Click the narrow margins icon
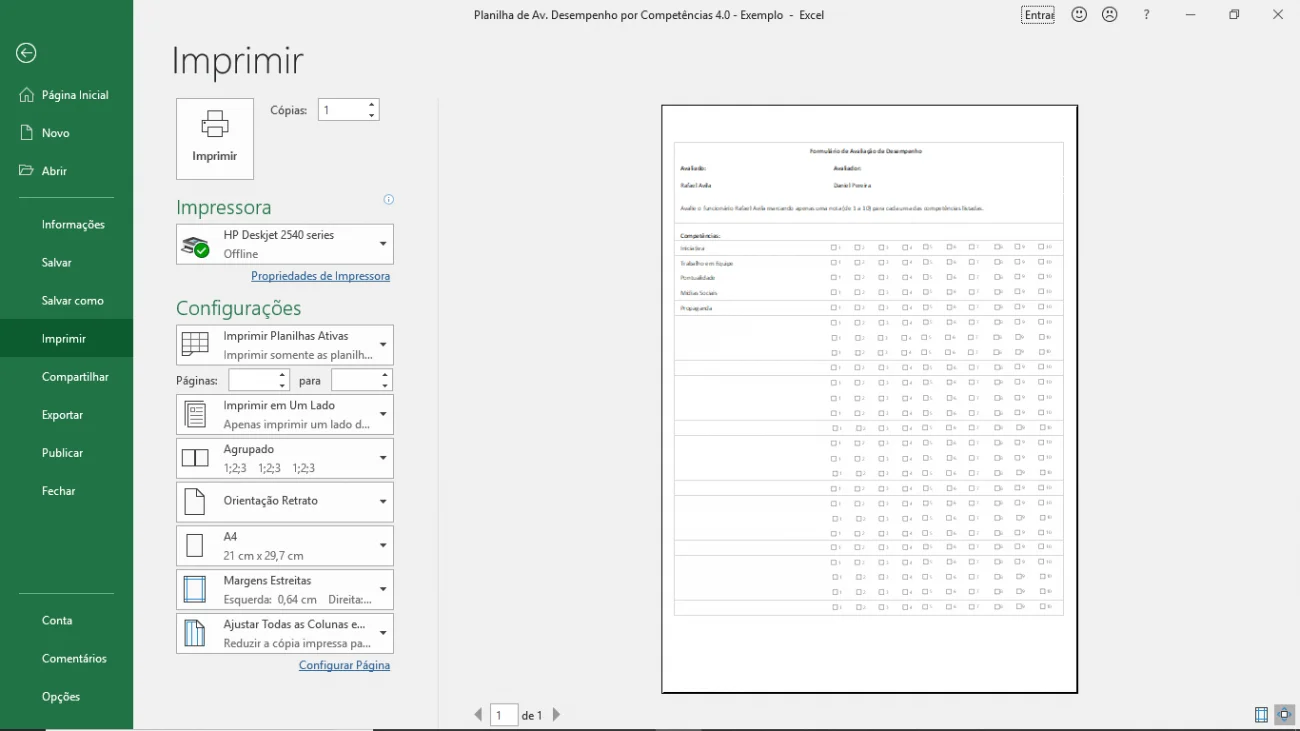The height and width of the screenshot is (731, 1300). coord(195,590)
